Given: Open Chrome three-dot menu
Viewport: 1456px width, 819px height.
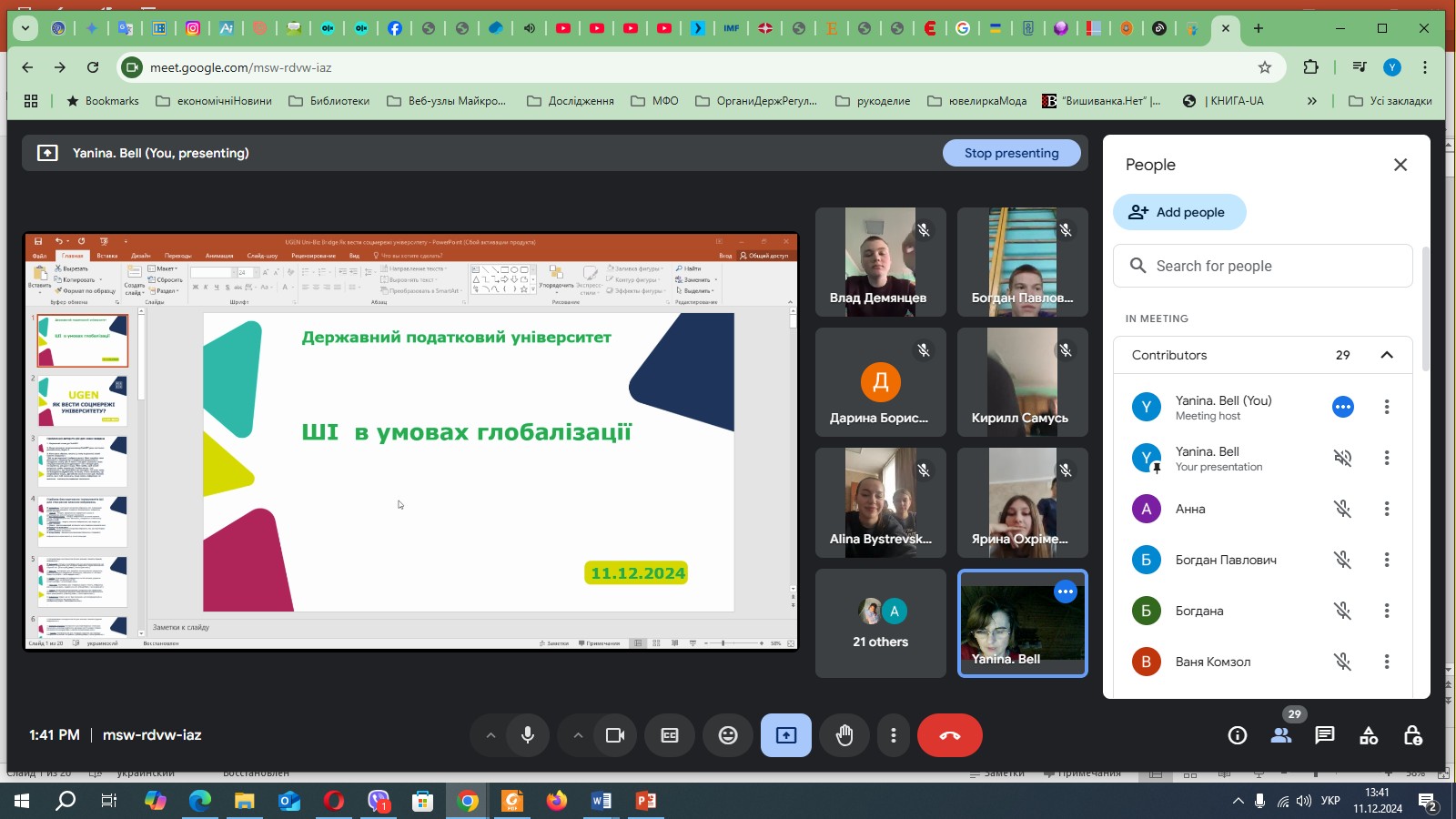Looking at the screenshot, I should click(x=1425, y=67).
